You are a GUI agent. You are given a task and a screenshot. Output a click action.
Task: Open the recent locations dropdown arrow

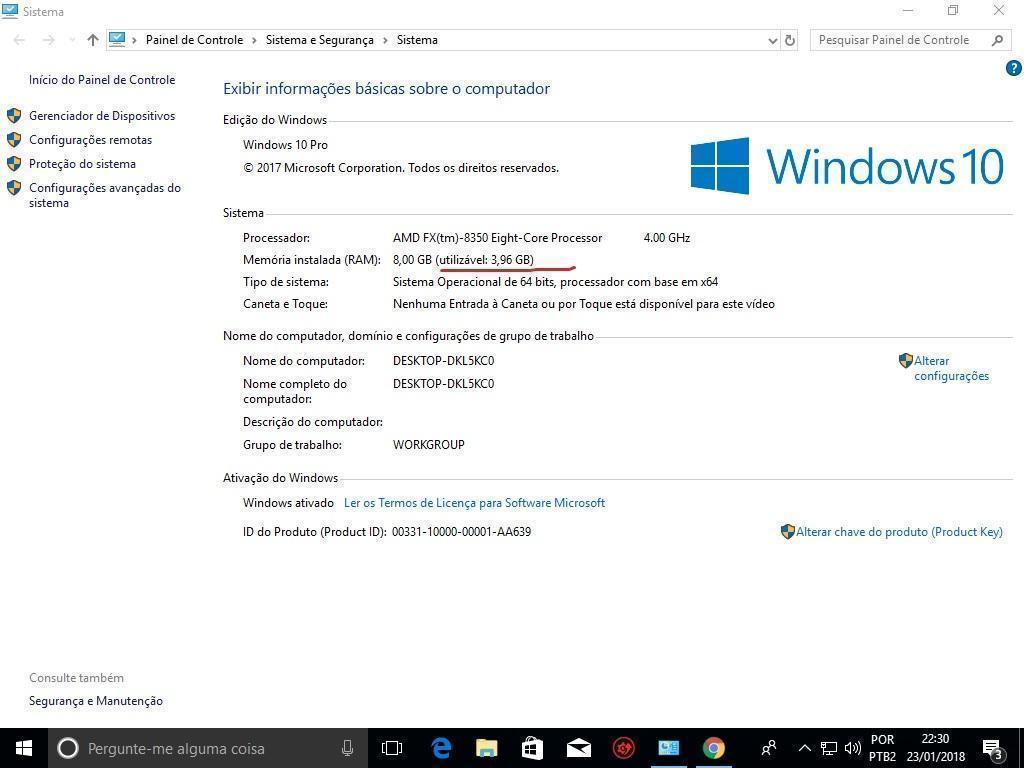(72, 40)
